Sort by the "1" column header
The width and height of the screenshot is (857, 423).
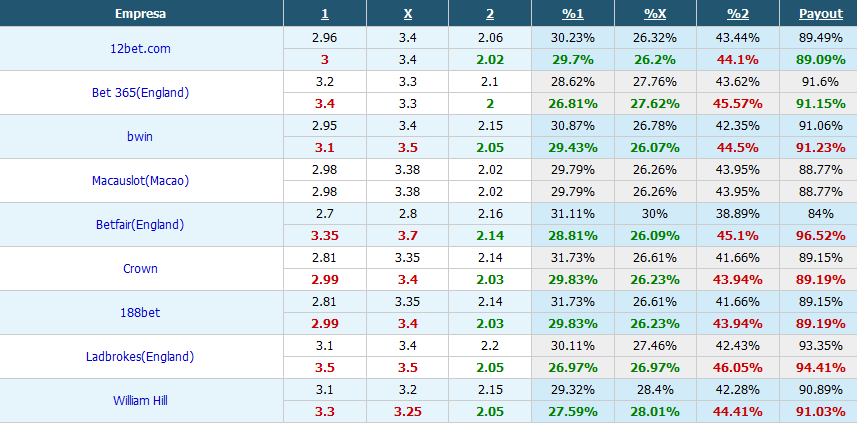pos(325,14)
